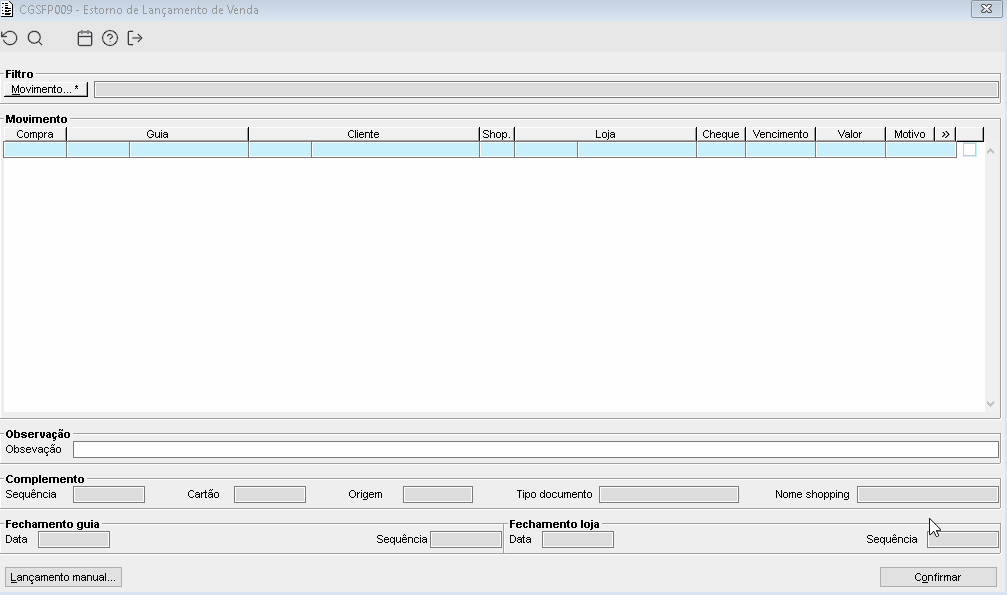Screen dimensions: 1007x595
Task: Click the Cartão field
Action: coord(270,494)
